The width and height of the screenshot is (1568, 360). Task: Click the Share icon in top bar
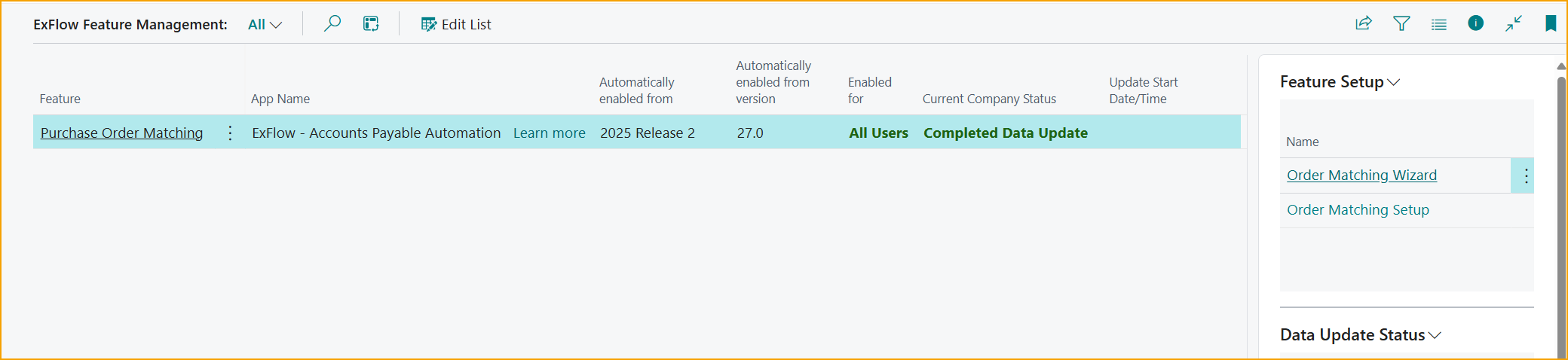click(1363, 24)
